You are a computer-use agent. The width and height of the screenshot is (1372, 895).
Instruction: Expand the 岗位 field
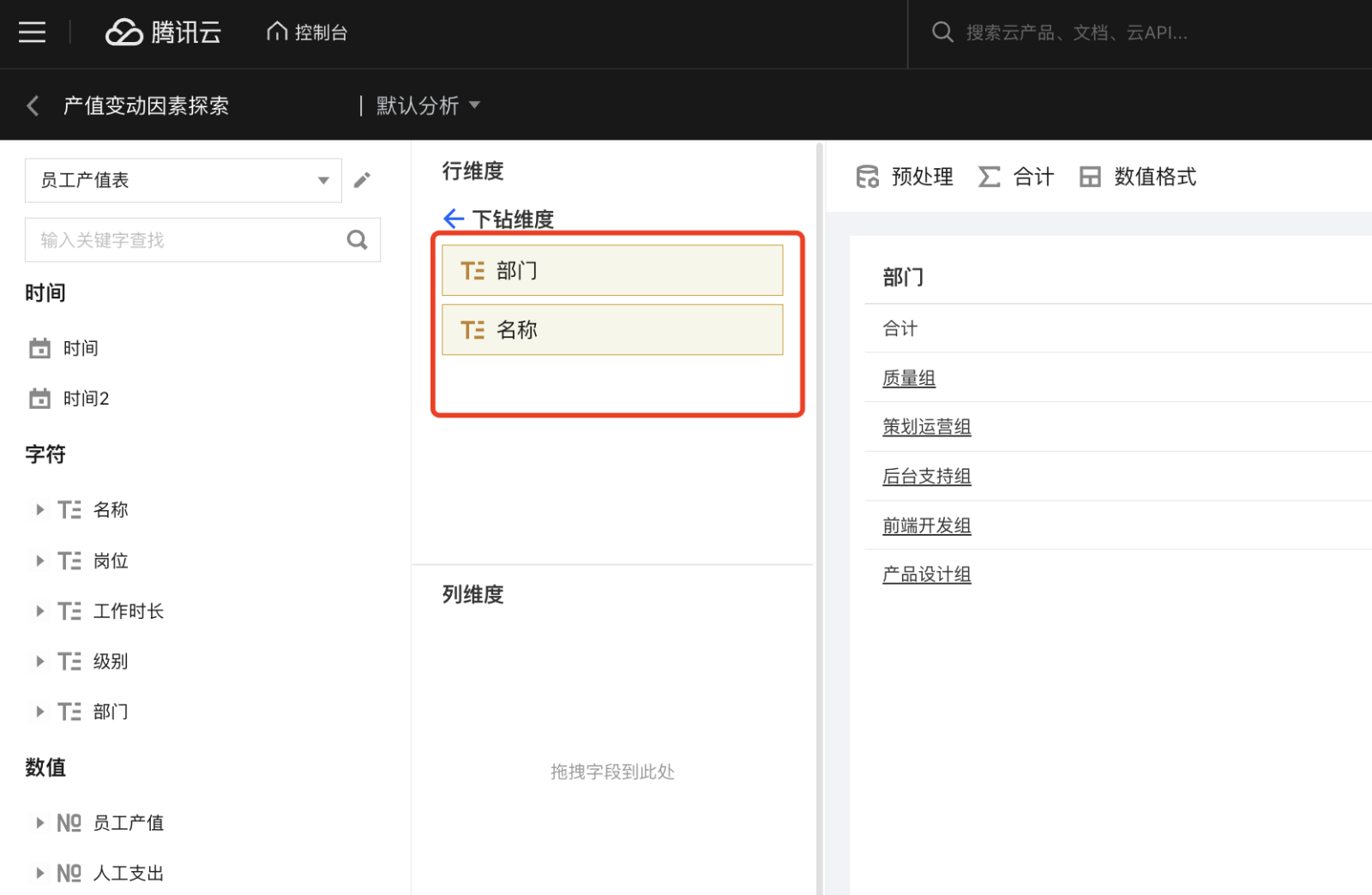pos(39,561)
